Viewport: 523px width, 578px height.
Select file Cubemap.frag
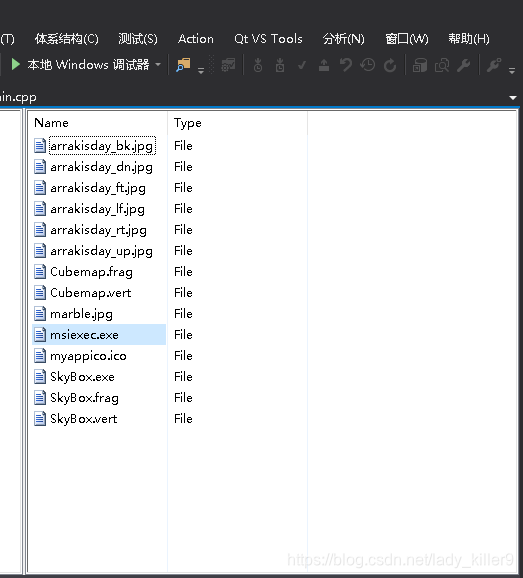point(91,272)
